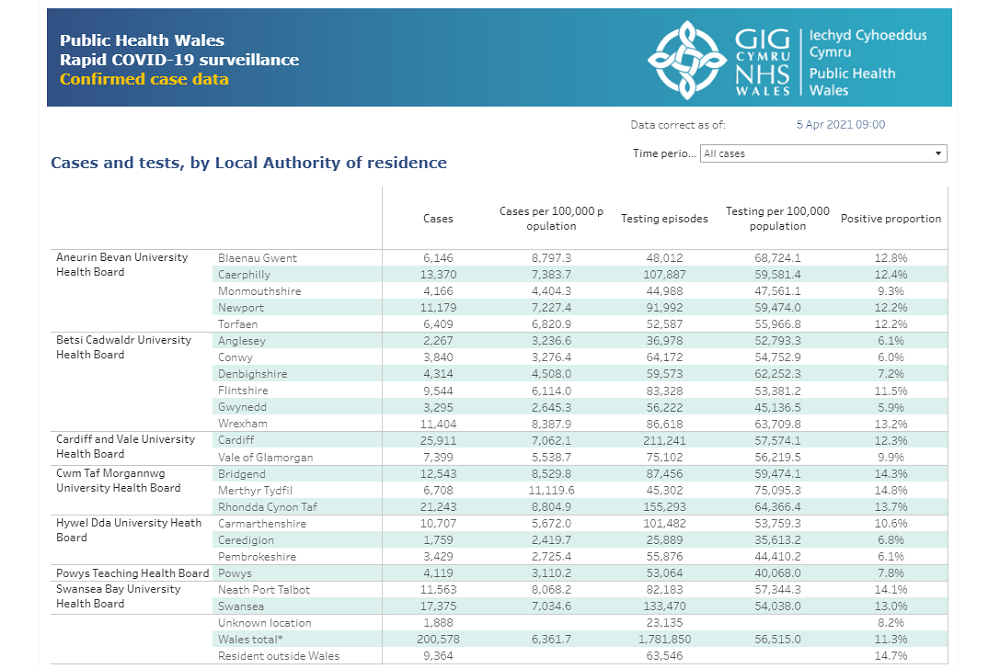Viewport: 1000px width, 666px height.
Task: Click the Monmouthshire row name
Action: [260, 292]
